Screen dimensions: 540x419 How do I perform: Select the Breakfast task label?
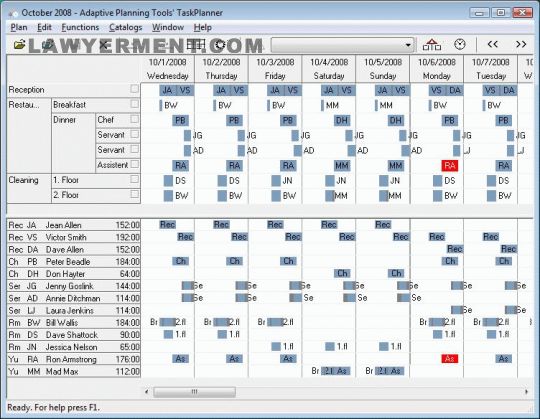69,105
